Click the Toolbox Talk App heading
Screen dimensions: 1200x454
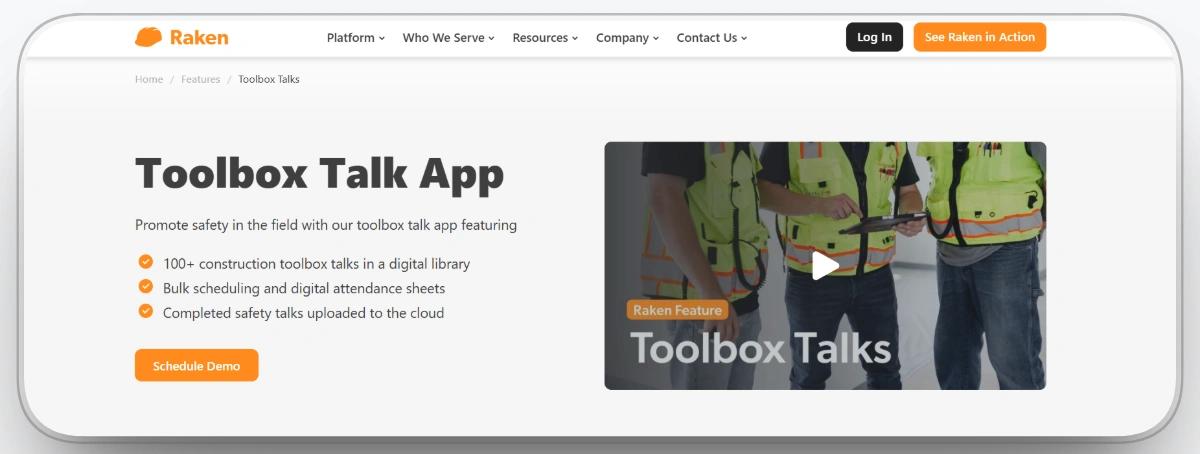tap(319, 174)
